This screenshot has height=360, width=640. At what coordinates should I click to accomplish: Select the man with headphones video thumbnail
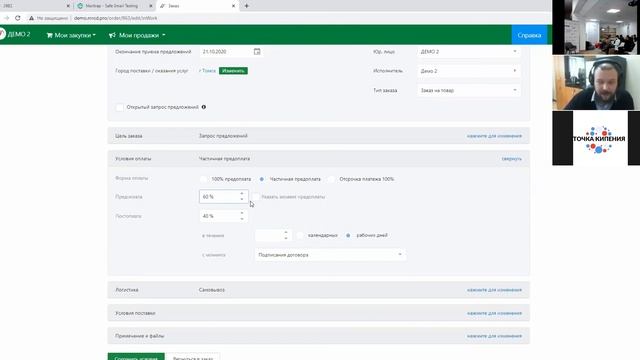click(x=596, y=83)
